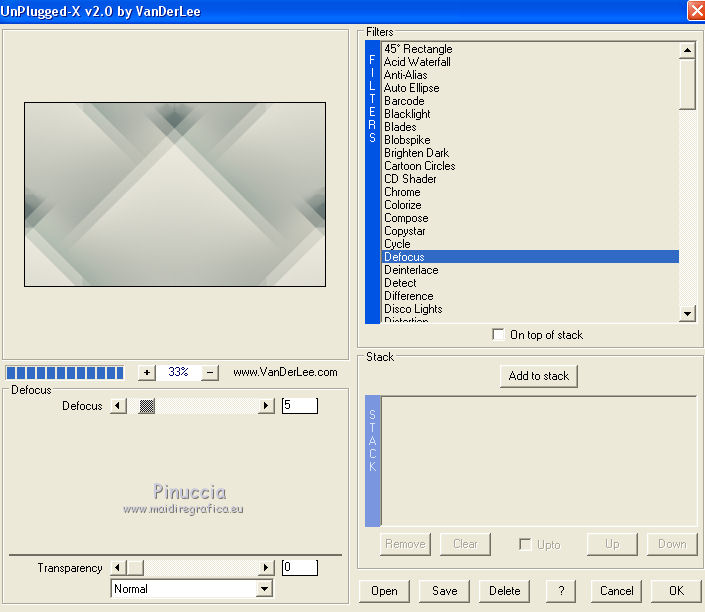
Task: Choose Blades in the filter list
Action: click(x=530, y=127)
